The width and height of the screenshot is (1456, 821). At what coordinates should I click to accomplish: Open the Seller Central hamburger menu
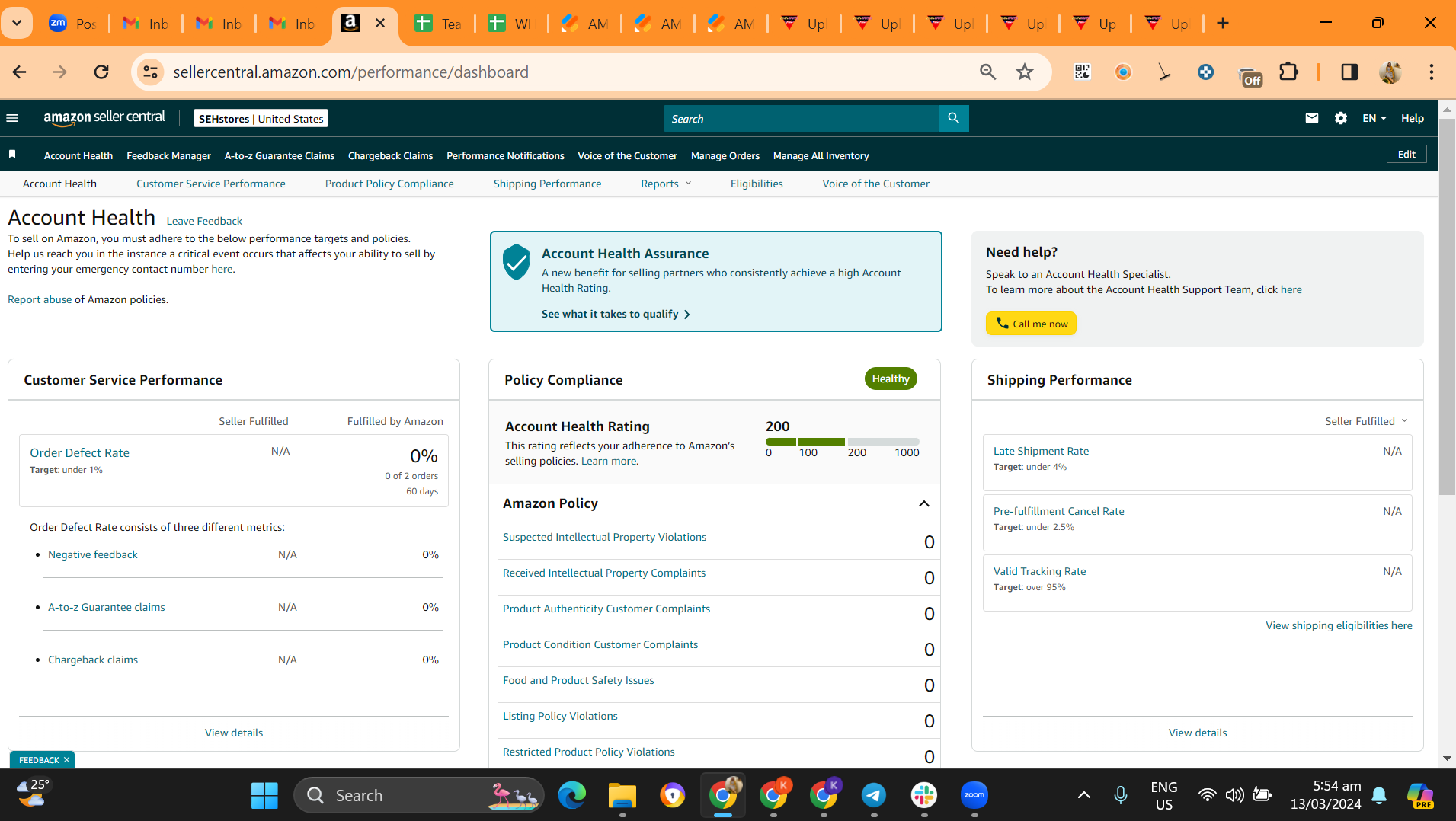(12, 118)
